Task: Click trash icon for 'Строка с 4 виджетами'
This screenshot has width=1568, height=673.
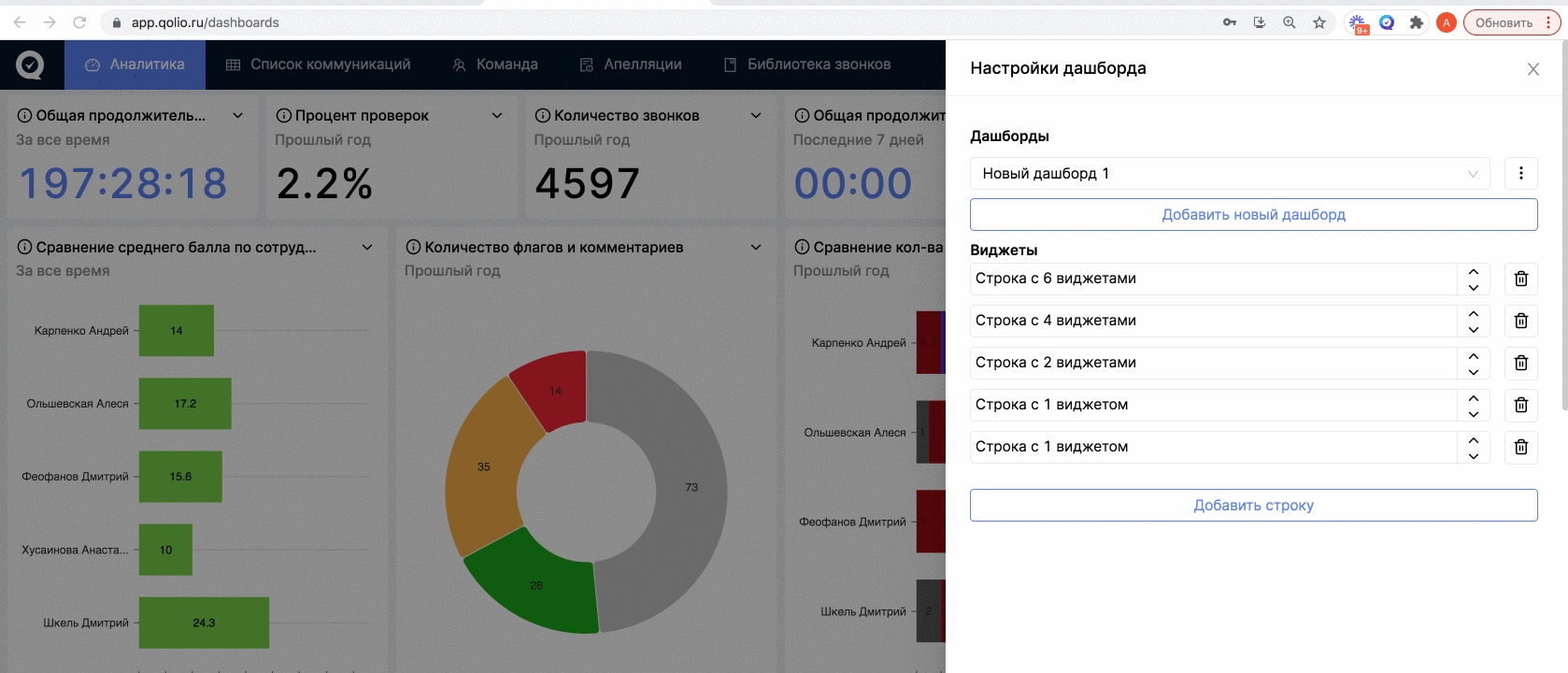Action: pos(1520,321)
